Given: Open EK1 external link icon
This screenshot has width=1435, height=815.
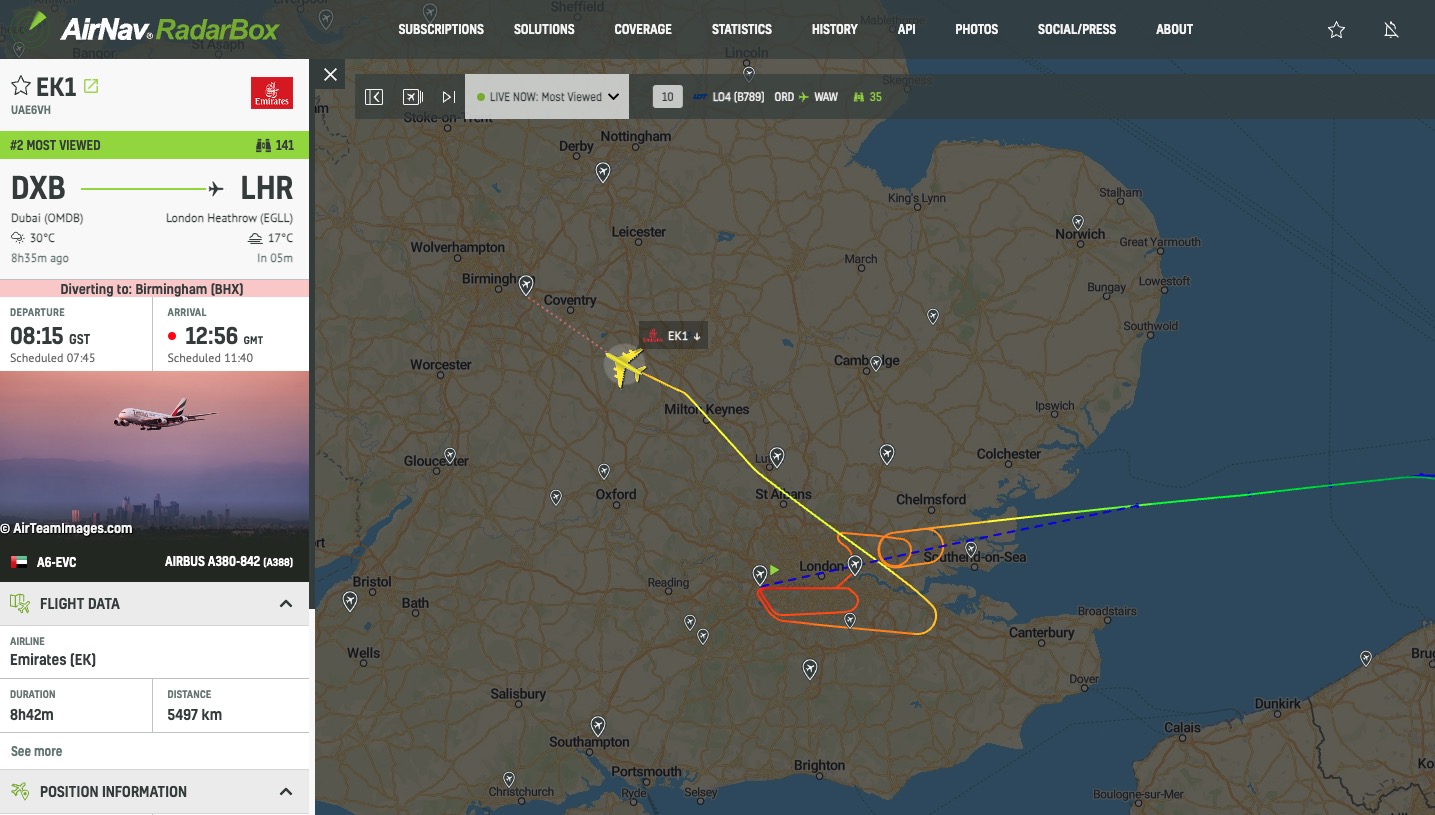Looking at the screenshot, I should tap(91, 86).
